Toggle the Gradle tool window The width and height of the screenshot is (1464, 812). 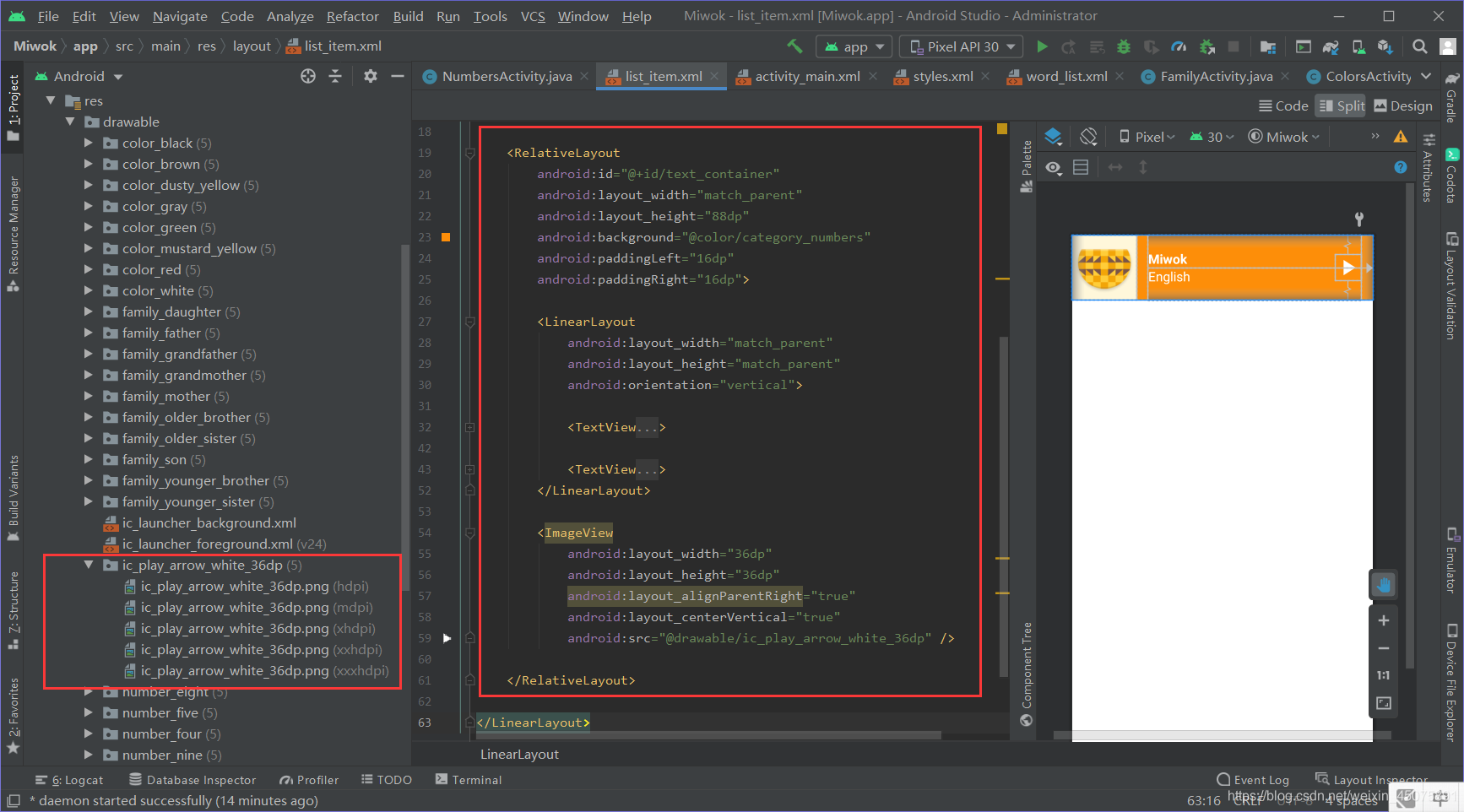1451,97
